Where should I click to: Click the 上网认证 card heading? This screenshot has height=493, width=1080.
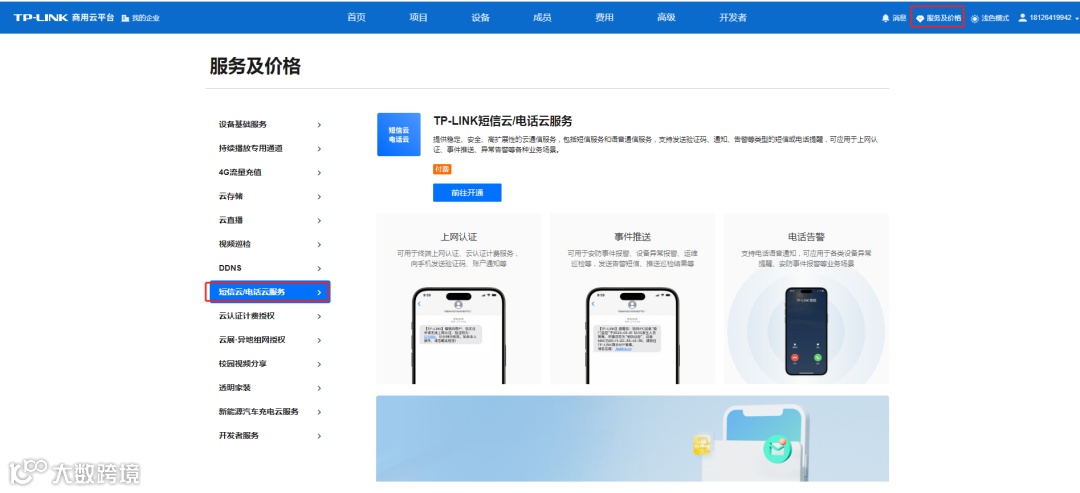[459, 237]
